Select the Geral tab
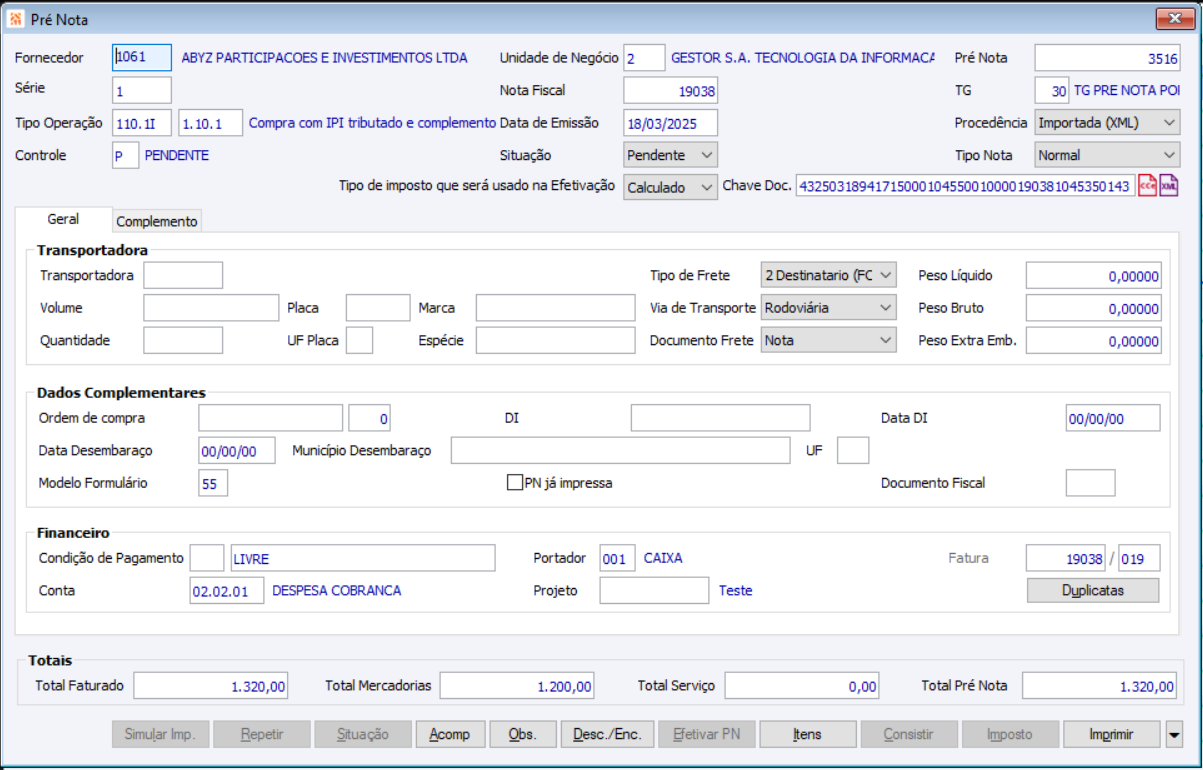 [63, 219]
